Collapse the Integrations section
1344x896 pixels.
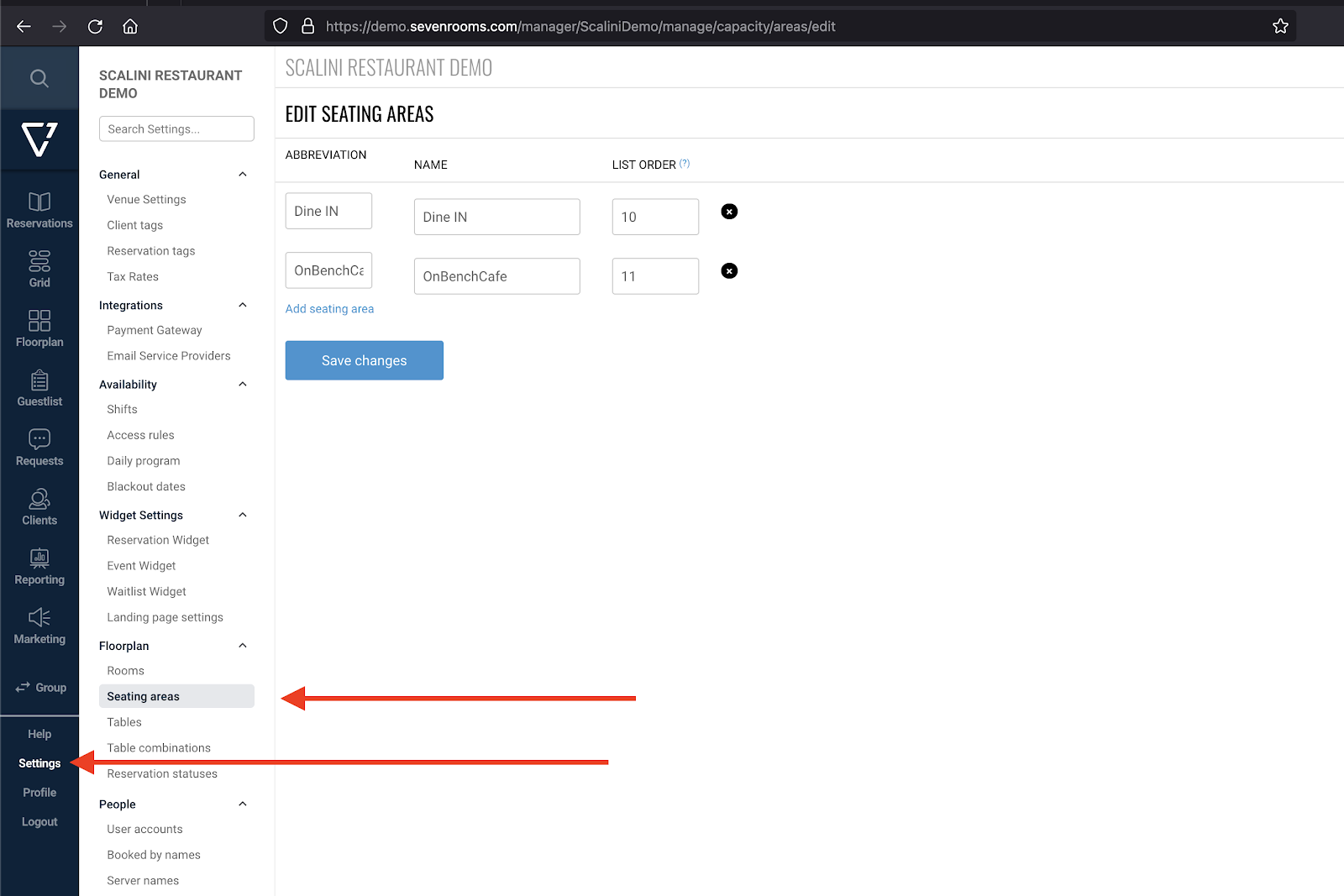point(243,306)
